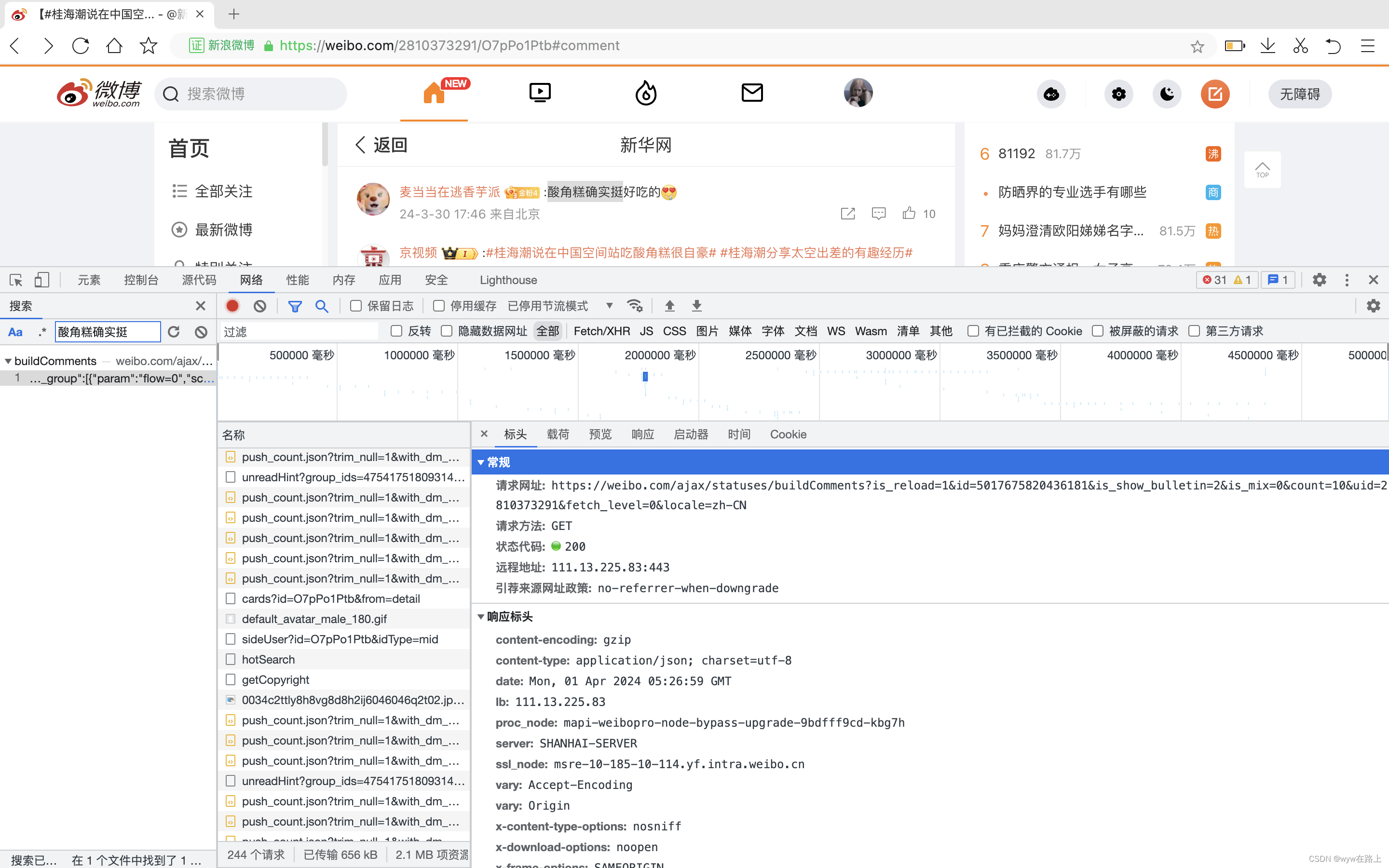Click the red record network log button

click(232, 306)
